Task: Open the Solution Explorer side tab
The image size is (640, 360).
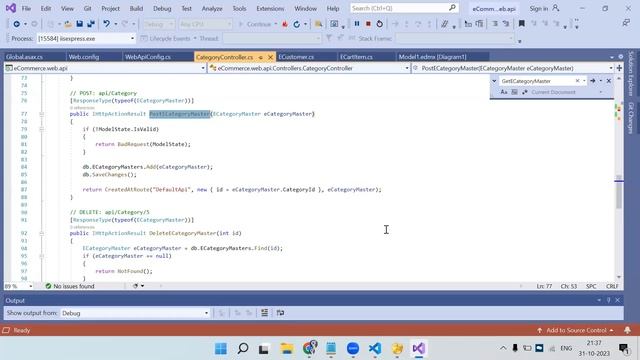Action: point(631,73)
